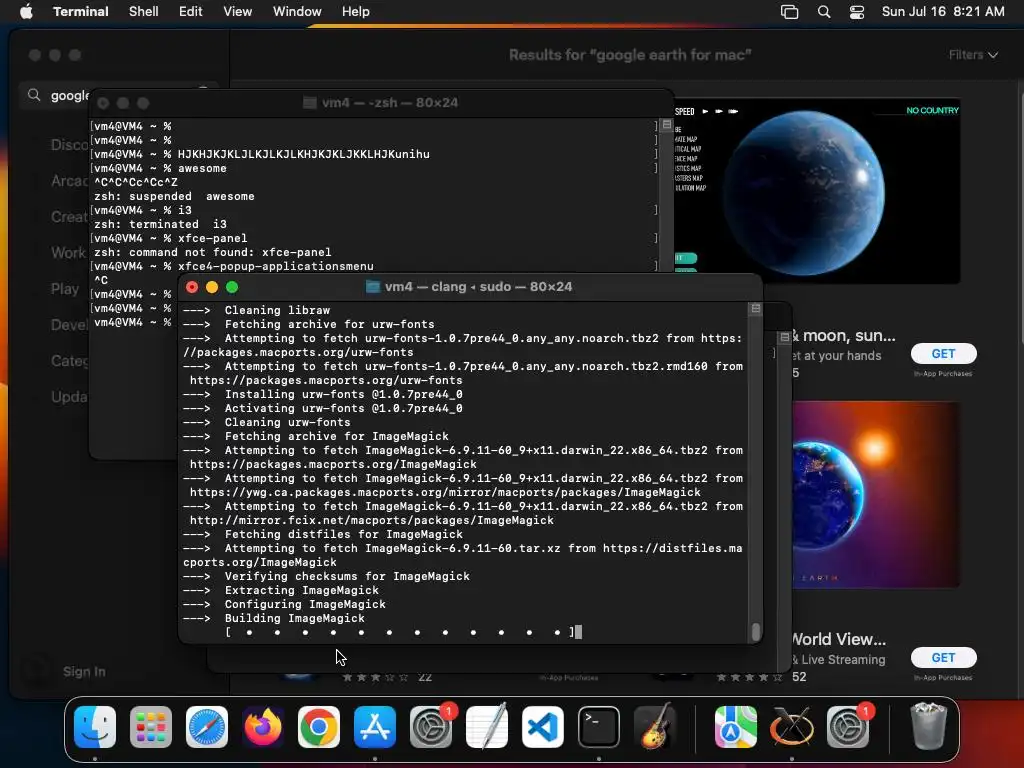This screenshot has height=768, width=1024.
Task: Click the date and time in the menu bar
Action: [x=943, y=11]
